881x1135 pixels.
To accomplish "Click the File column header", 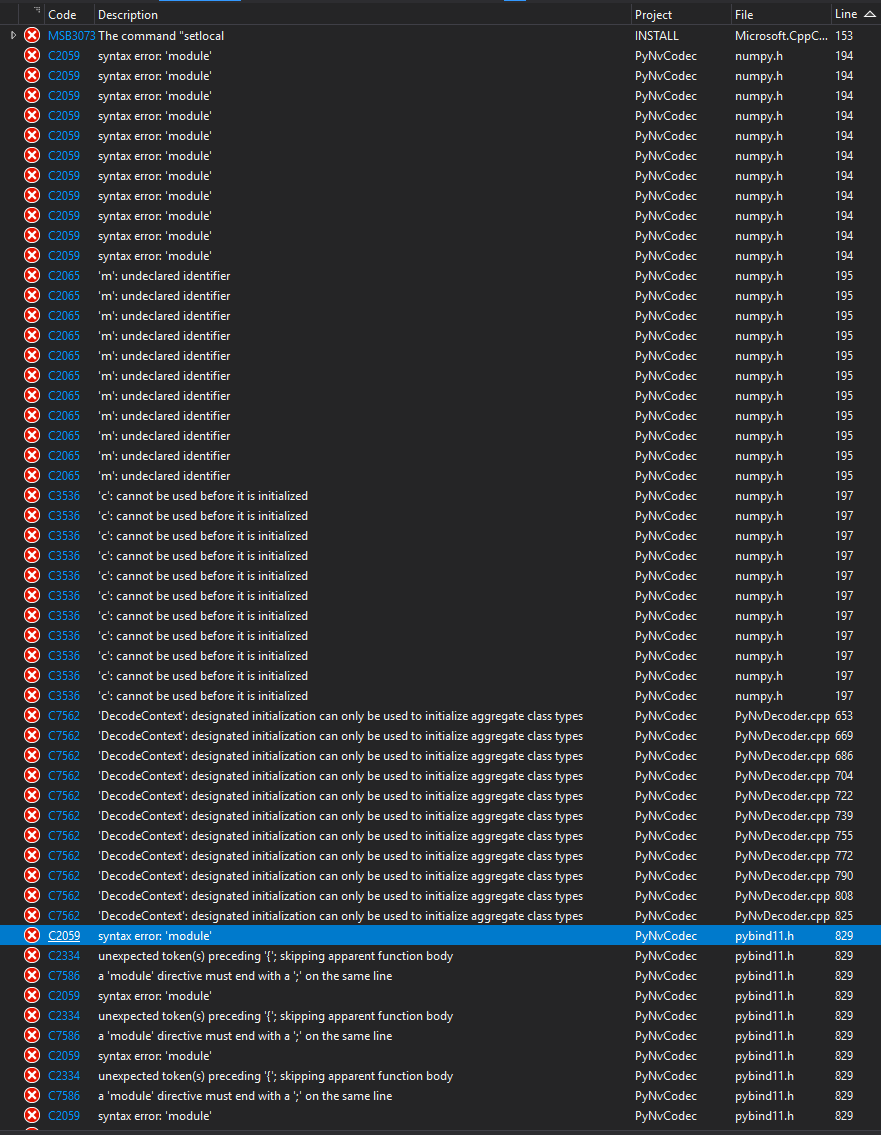I will pyautogui.click(x=748, y=14).
